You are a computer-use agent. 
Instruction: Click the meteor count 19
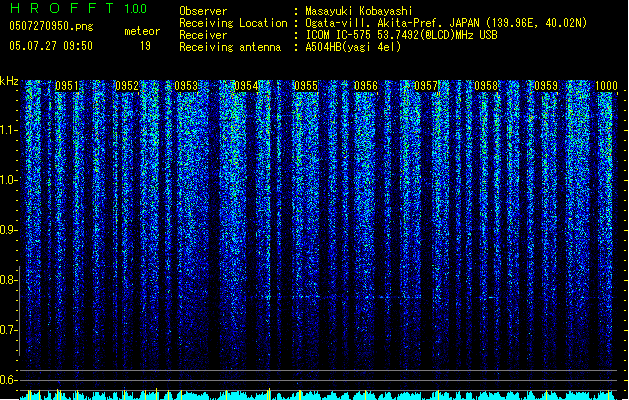pyautogui.click(x=145, y=46)
